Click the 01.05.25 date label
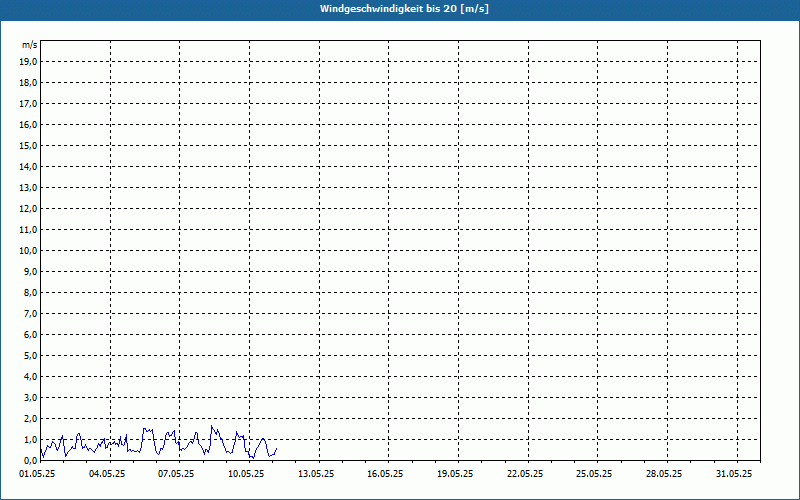Image resolution: width=800 pixels, height=500 pixels. [x=37, y=474]
